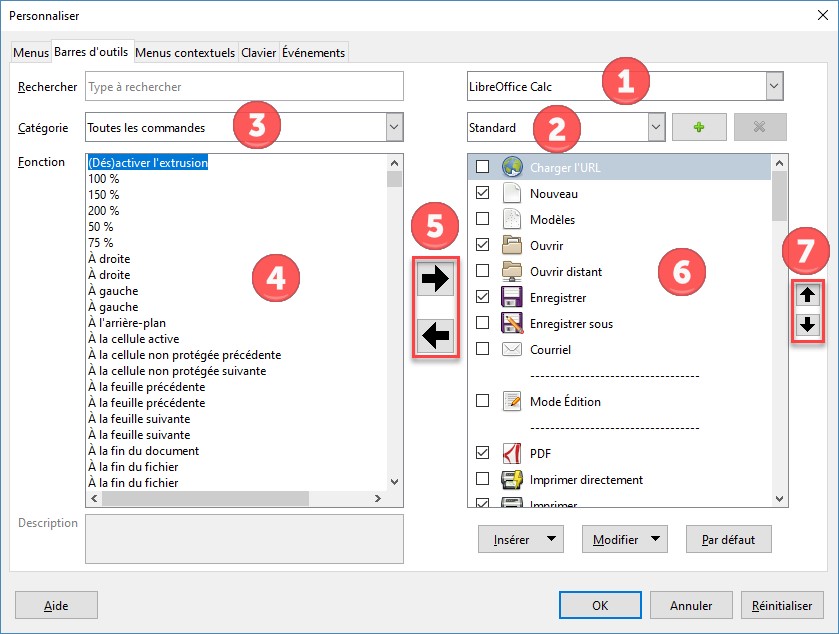
Task: Move the selected item down with the down arrow
Action: coord(807,325)
